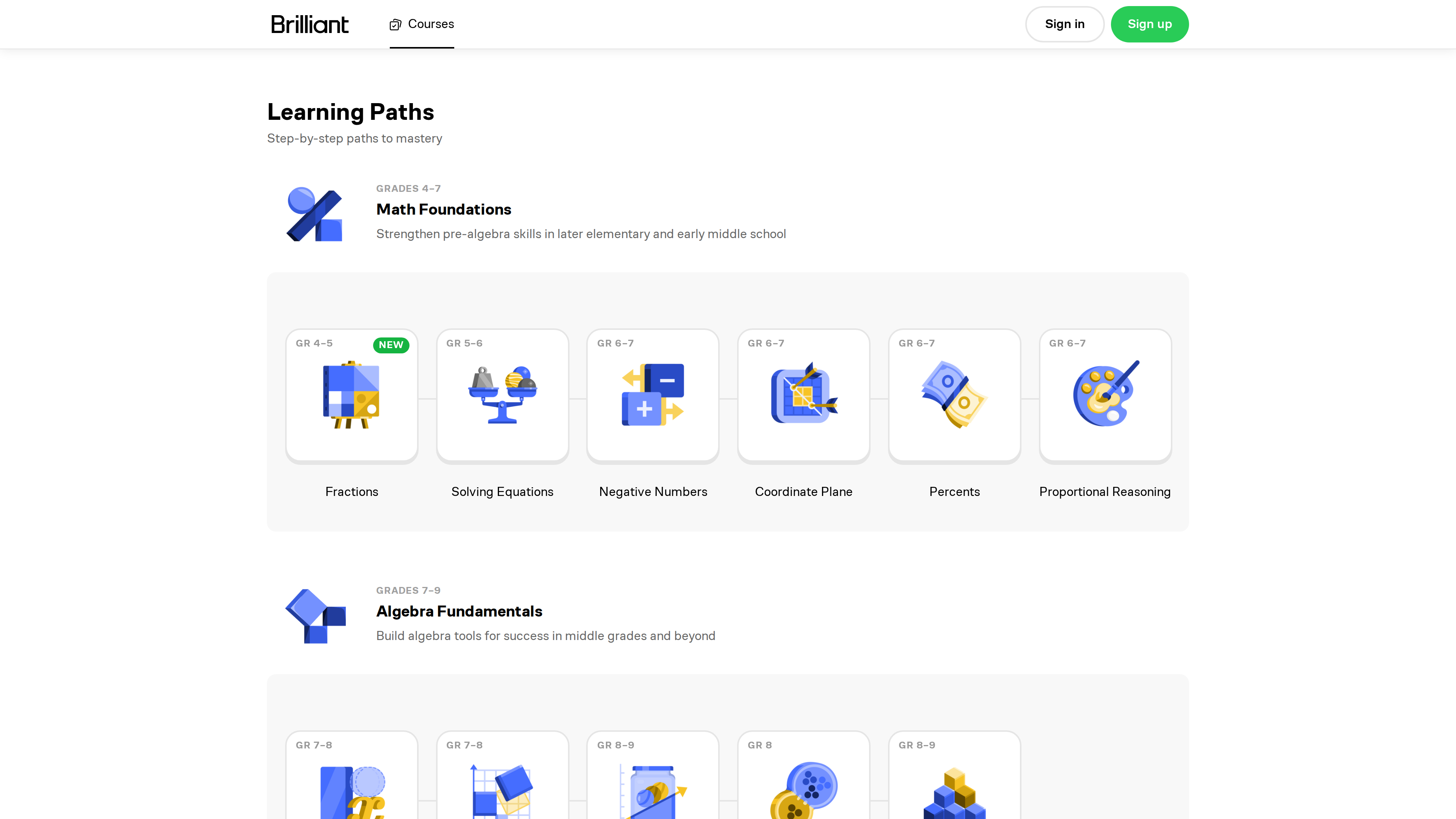Viewport: 1456px width, 819px height.
Task: Click the green Sign up button
Action: pyautogui.click(x=1149, y=24)
